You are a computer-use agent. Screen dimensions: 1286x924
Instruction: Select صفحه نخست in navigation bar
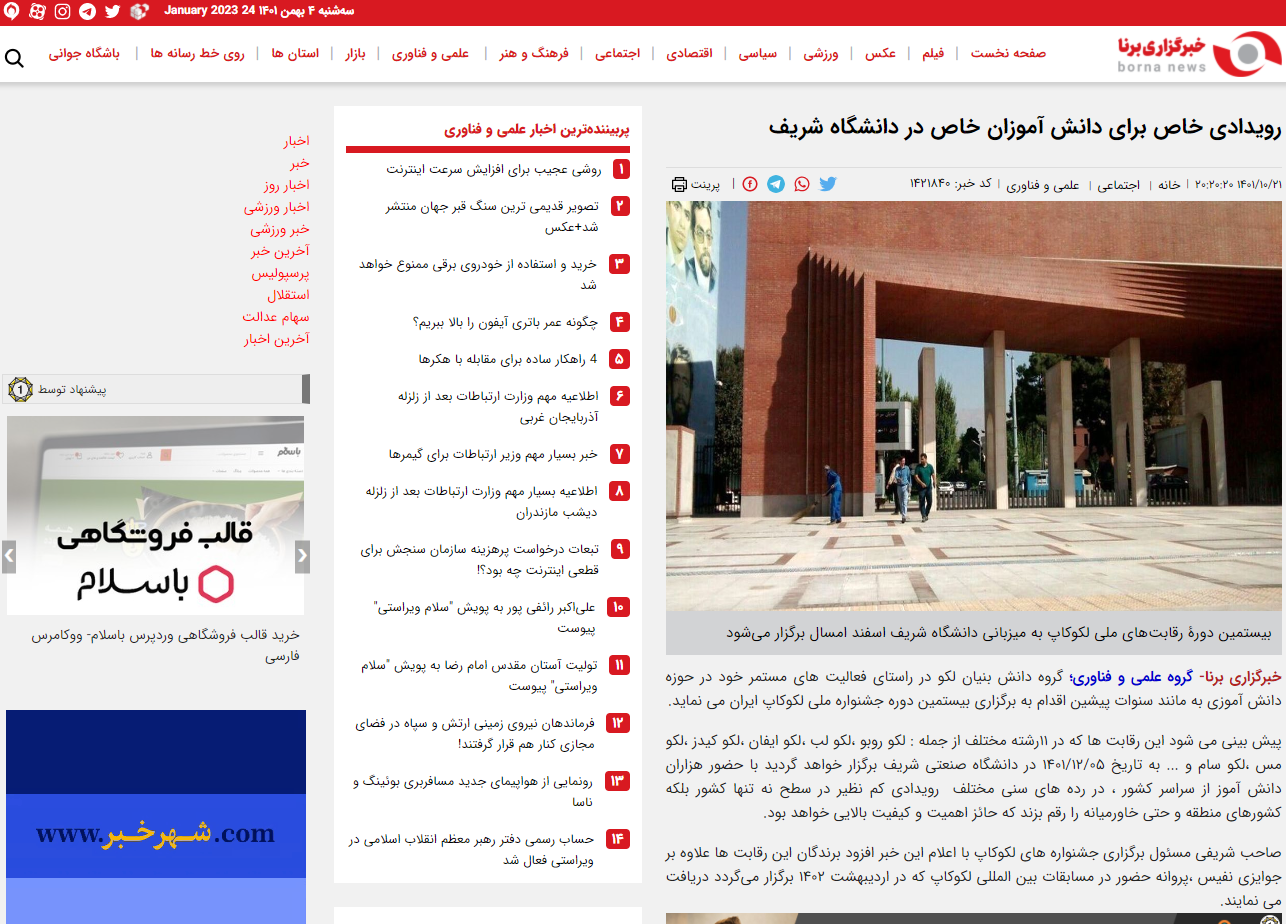pyautogui.click(x=1008, y=53)
